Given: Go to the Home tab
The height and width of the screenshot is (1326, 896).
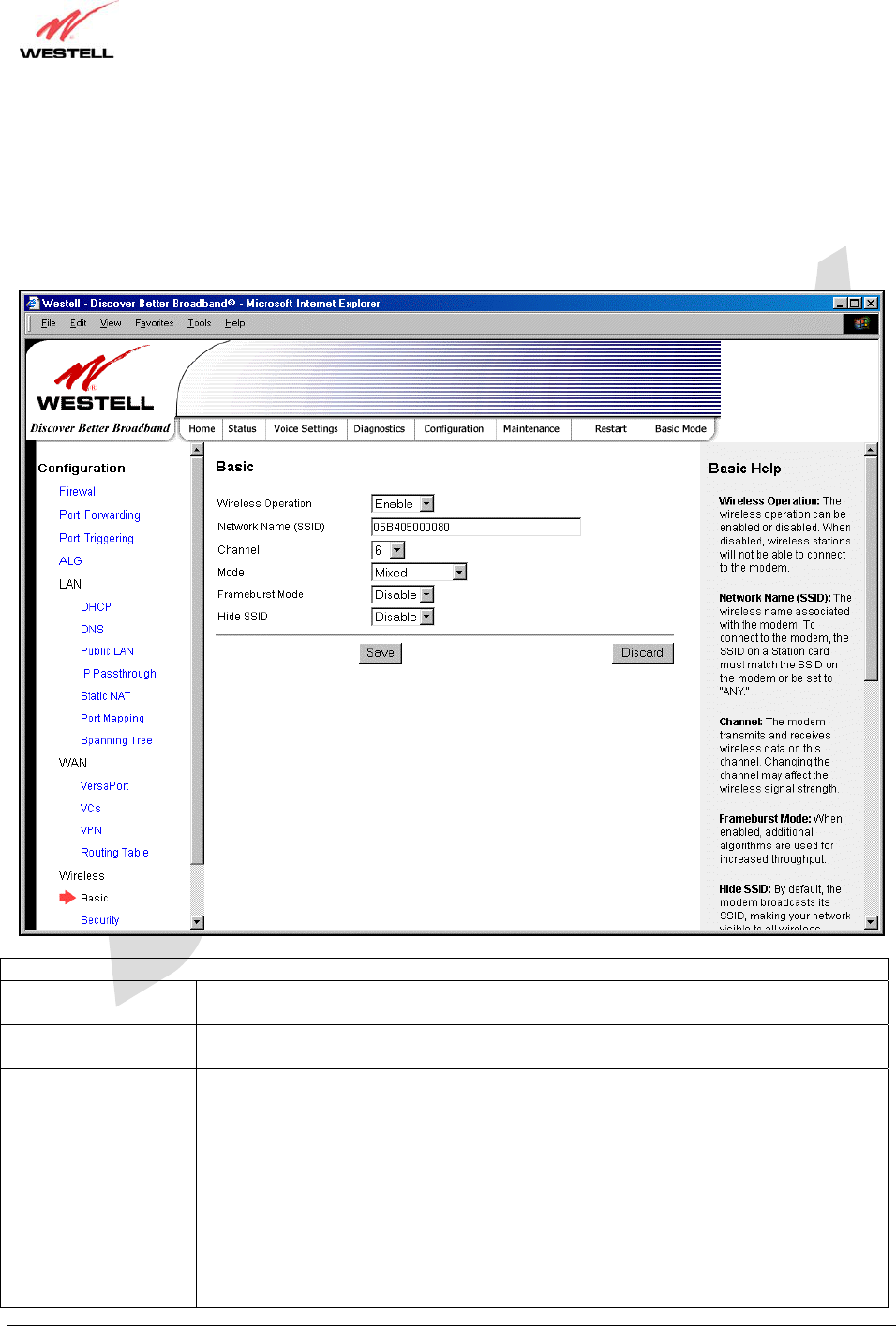Looking at the screenshot, I should click(202, 429).
